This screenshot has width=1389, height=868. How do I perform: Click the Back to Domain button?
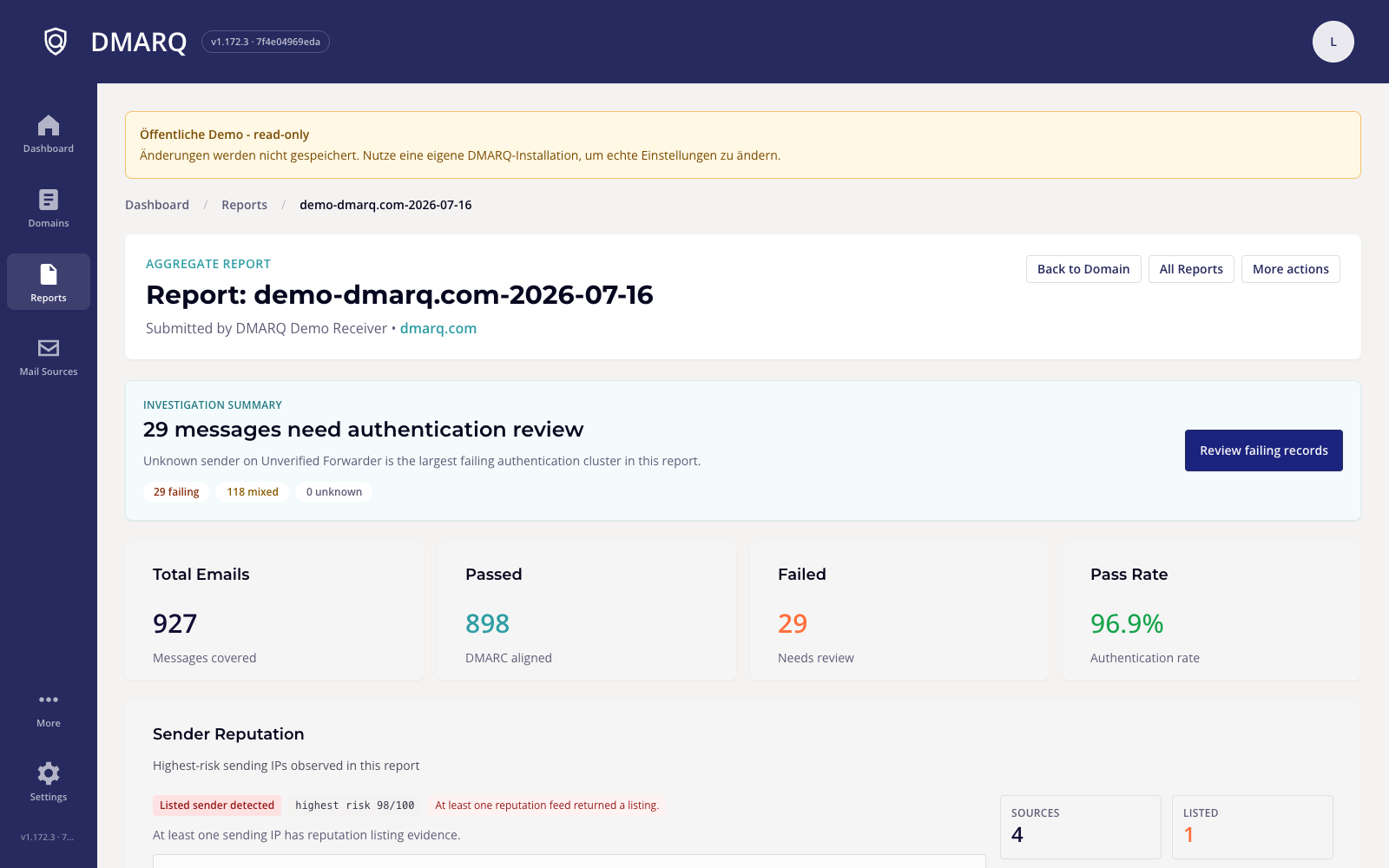1083,269
